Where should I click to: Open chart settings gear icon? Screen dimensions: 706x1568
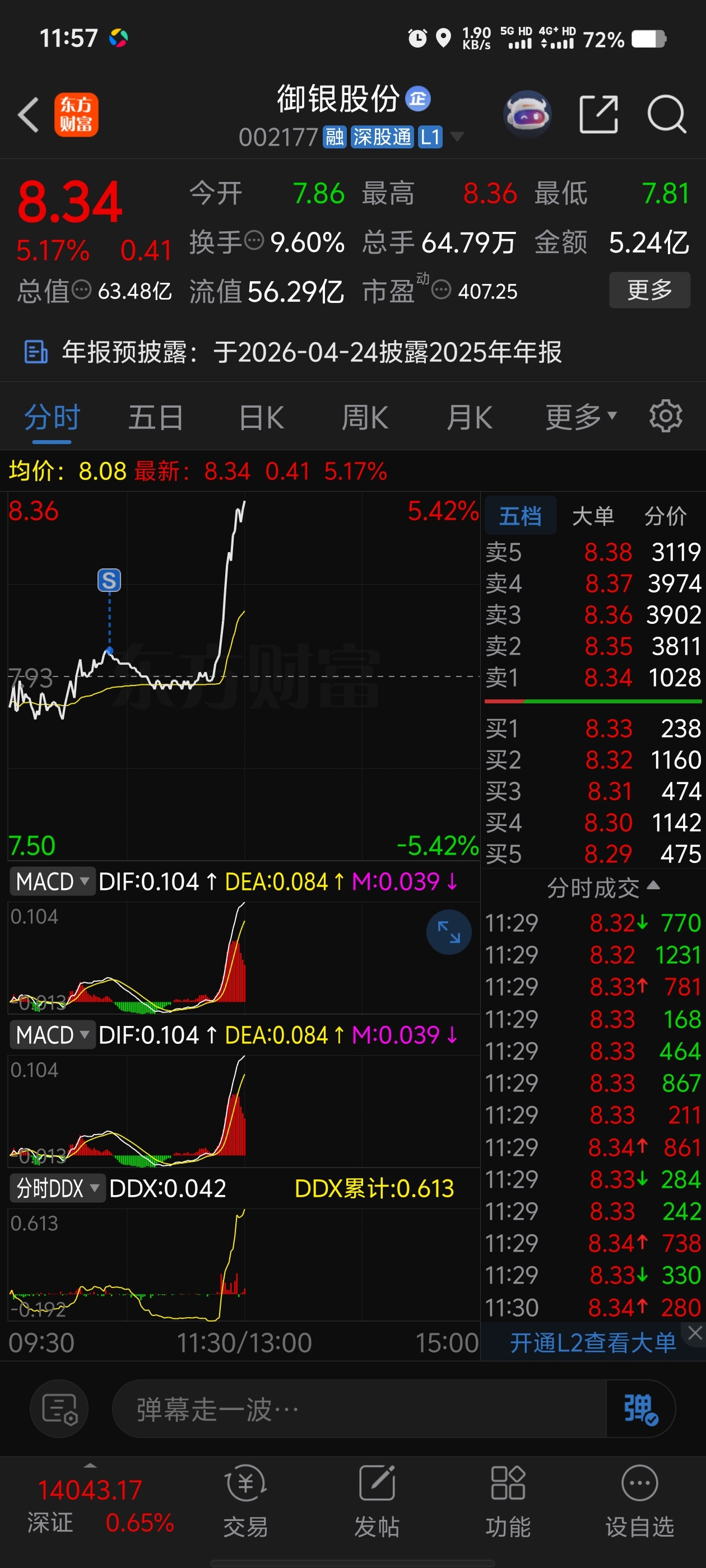point(666,416)
